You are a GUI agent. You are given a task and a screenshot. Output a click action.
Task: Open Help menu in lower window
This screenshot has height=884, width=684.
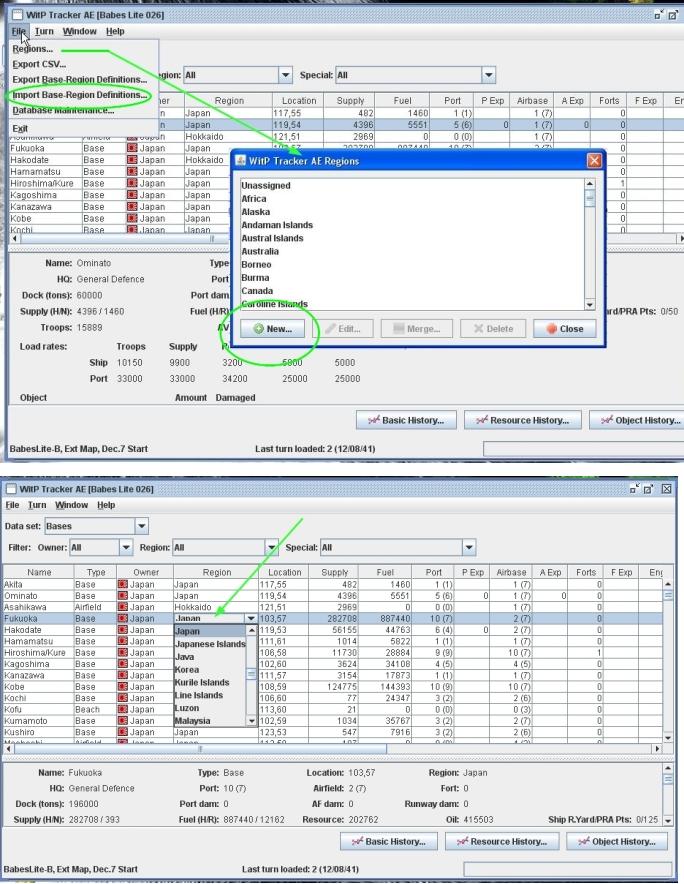tap(106, 505)
